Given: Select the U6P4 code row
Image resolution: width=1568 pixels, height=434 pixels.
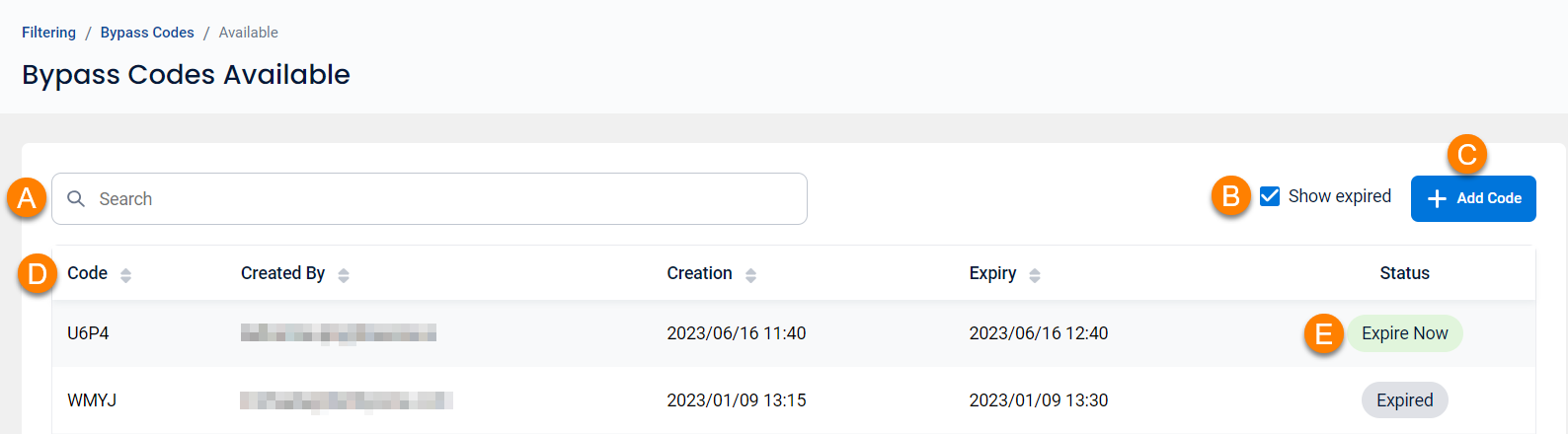Looking at the screenshot, I should point(794,333).
